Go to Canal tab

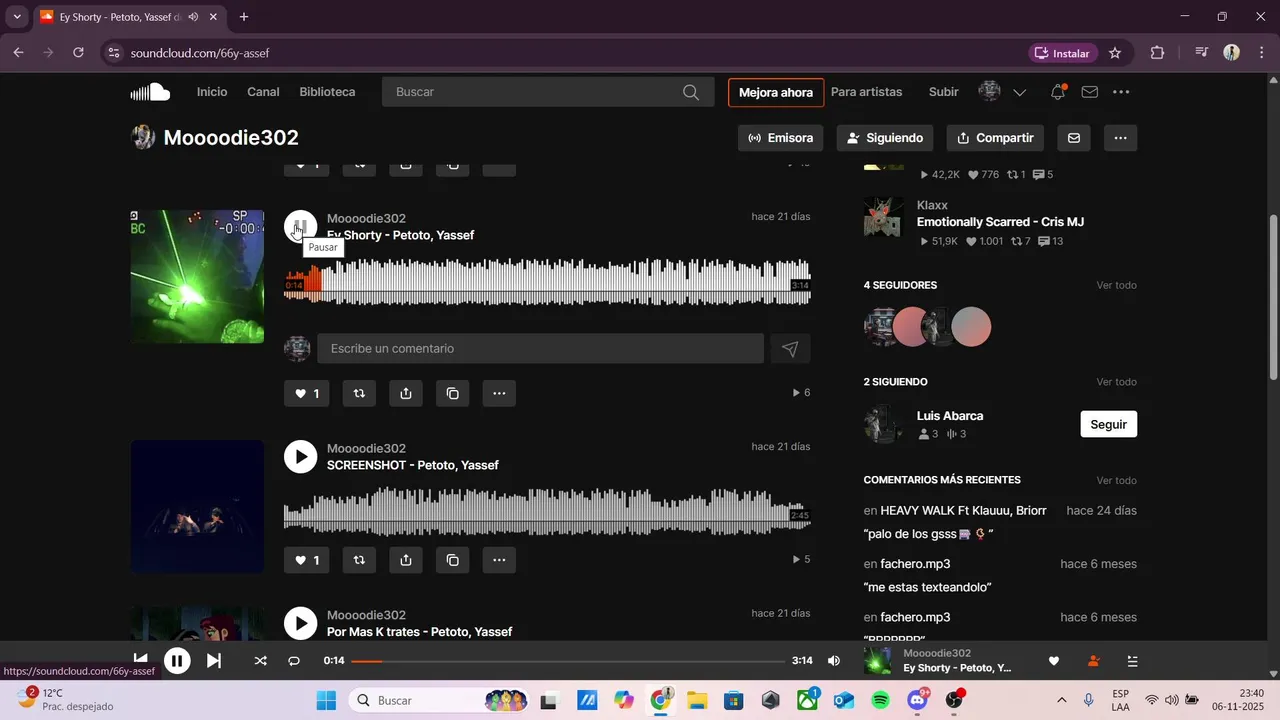pyautogui.click(x=263, y=92)
